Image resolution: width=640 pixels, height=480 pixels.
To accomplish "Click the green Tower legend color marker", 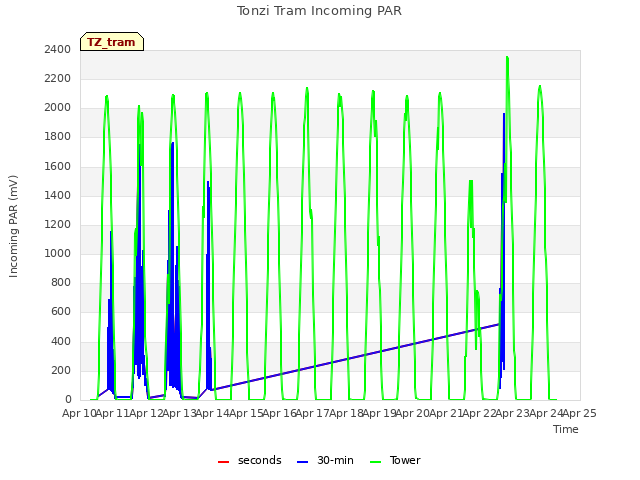I will [x=375, y=462].
